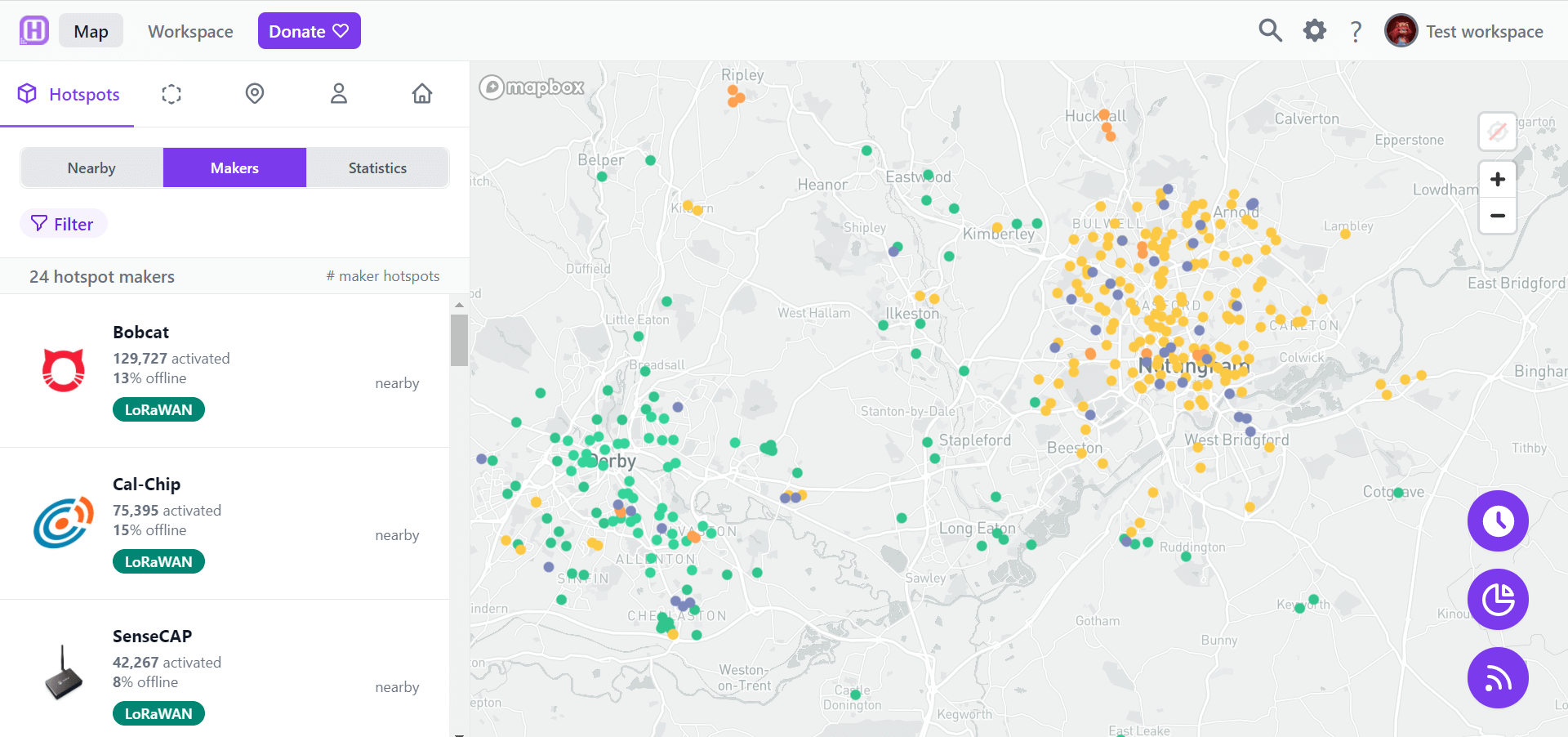Screen dimensions: 1568x737
Task: Click the nearby label for SenseCAP
Action: pyautogui.click(x=397, y=687)
